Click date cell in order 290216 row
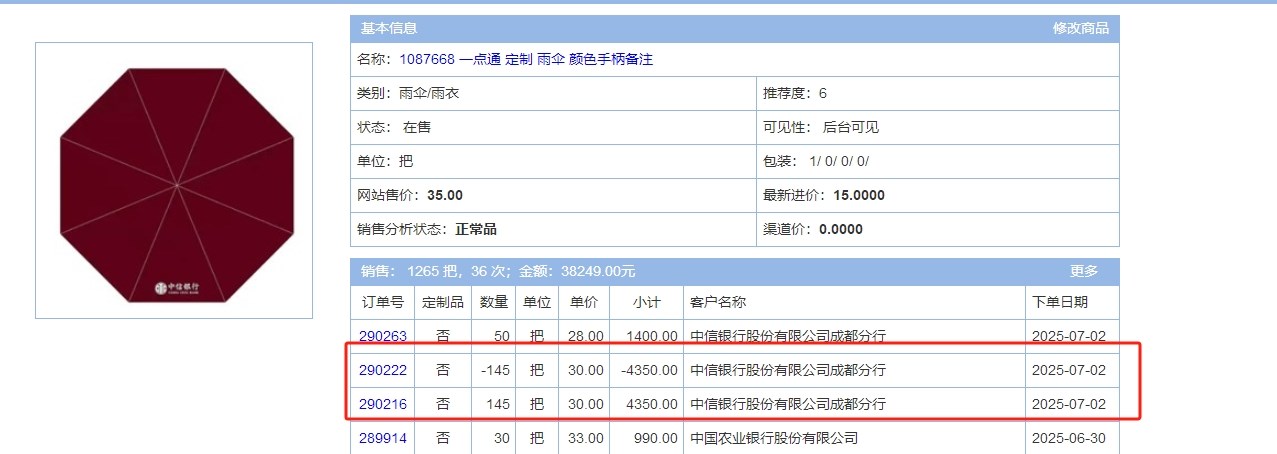Viewport: 1277px width, 454px height. [x=1072, y=404]
